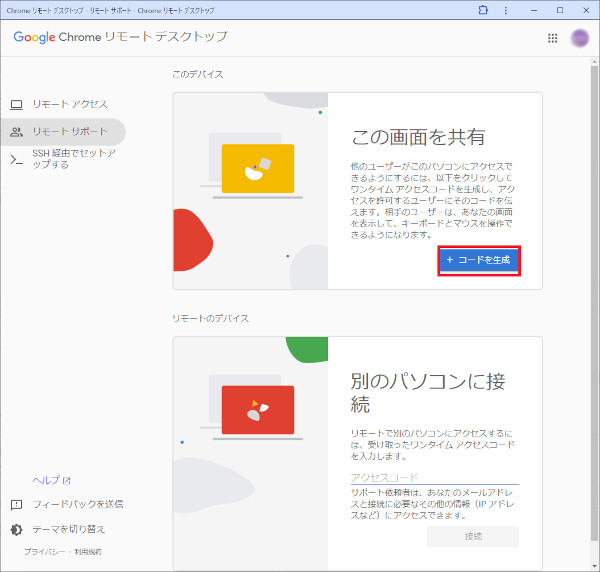This screenshot has width=600, height=572.
Task: Open the account profile avatar
Action: pos(580,38)
